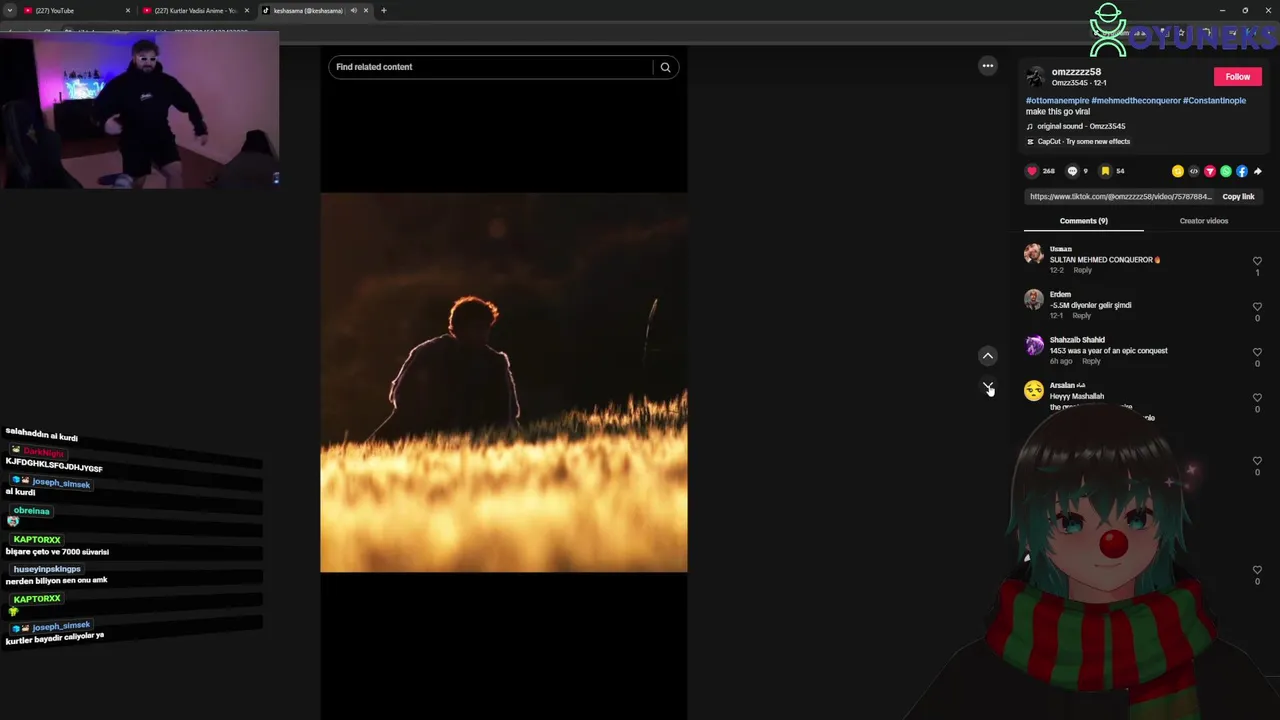Switch to Creator videos tab

click(x=1204, y=221)
